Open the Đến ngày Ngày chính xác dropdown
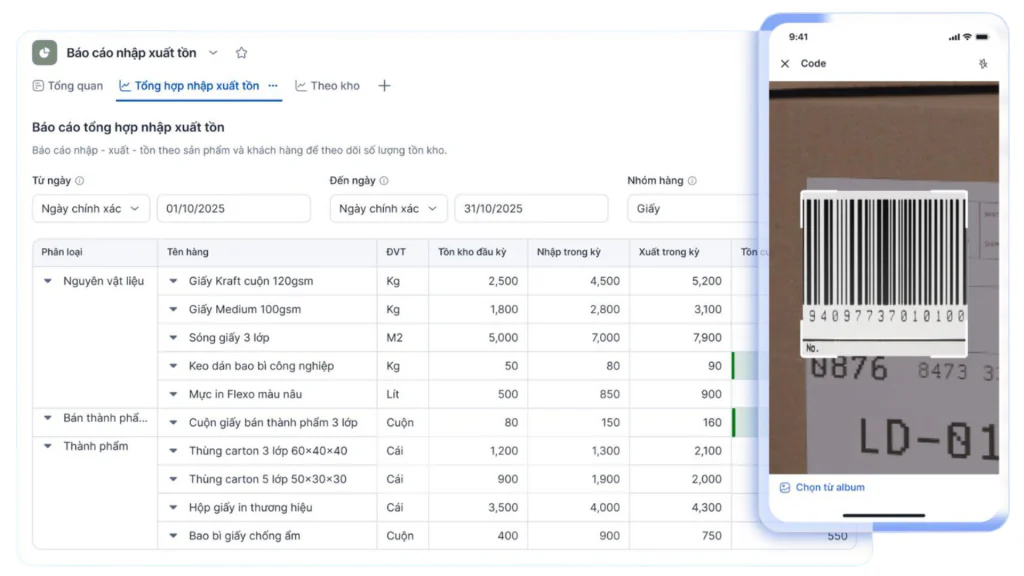 (389, 209)
